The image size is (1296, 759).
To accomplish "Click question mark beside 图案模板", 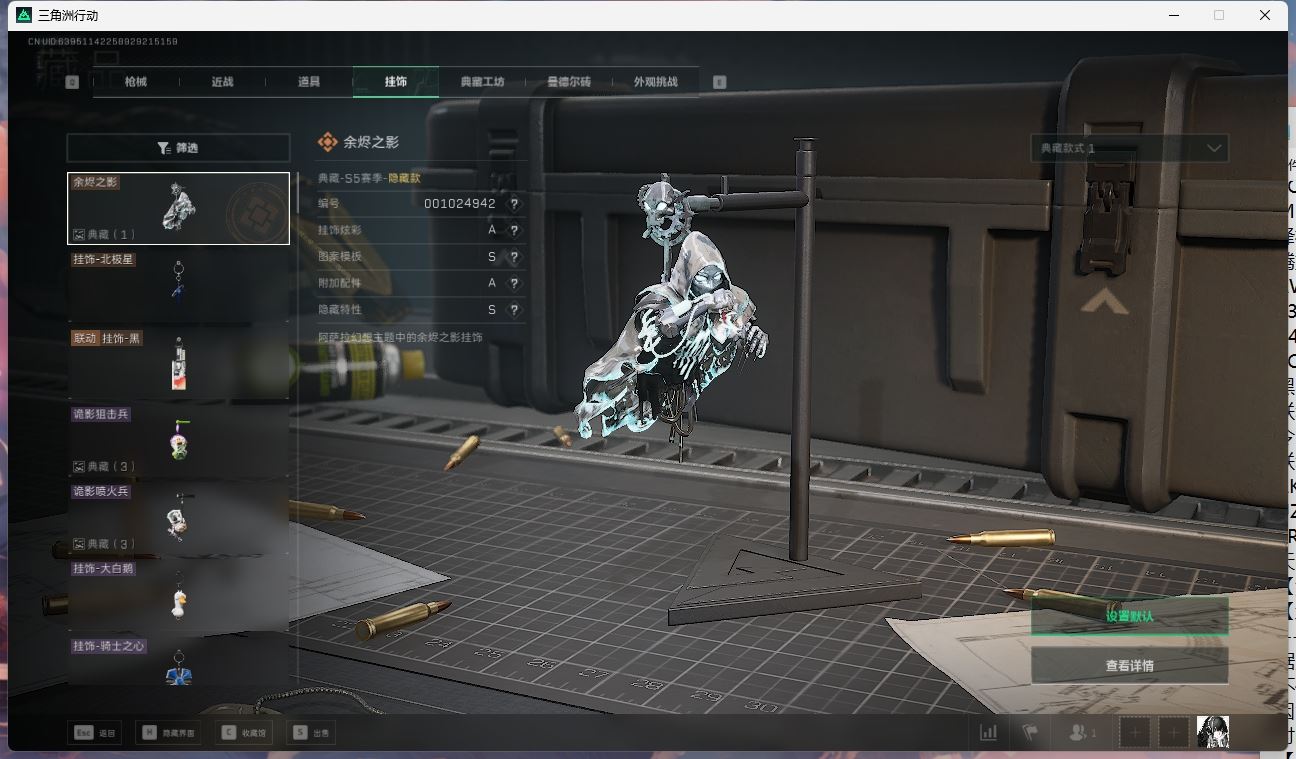I will pyautogui.click(x=514, y=257).
